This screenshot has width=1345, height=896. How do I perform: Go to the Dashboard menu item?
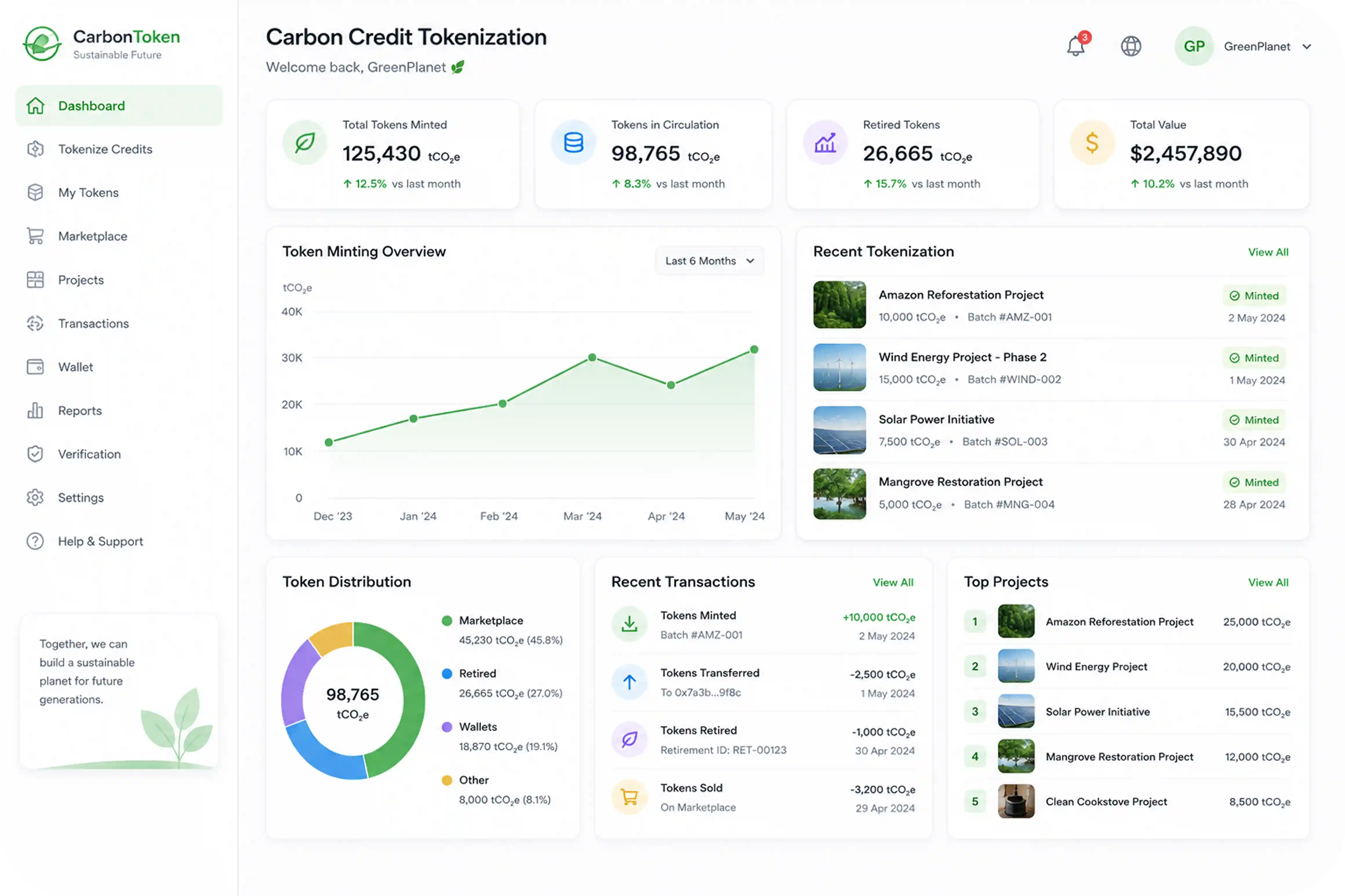(118, 106)
